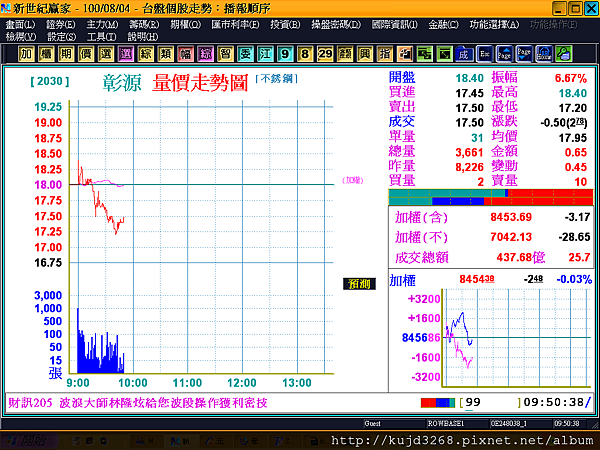Image resolution: width=600 pixels, height=450 pixels.
Task: Select the 智 toolbar icon
Action: pos(225,54)
